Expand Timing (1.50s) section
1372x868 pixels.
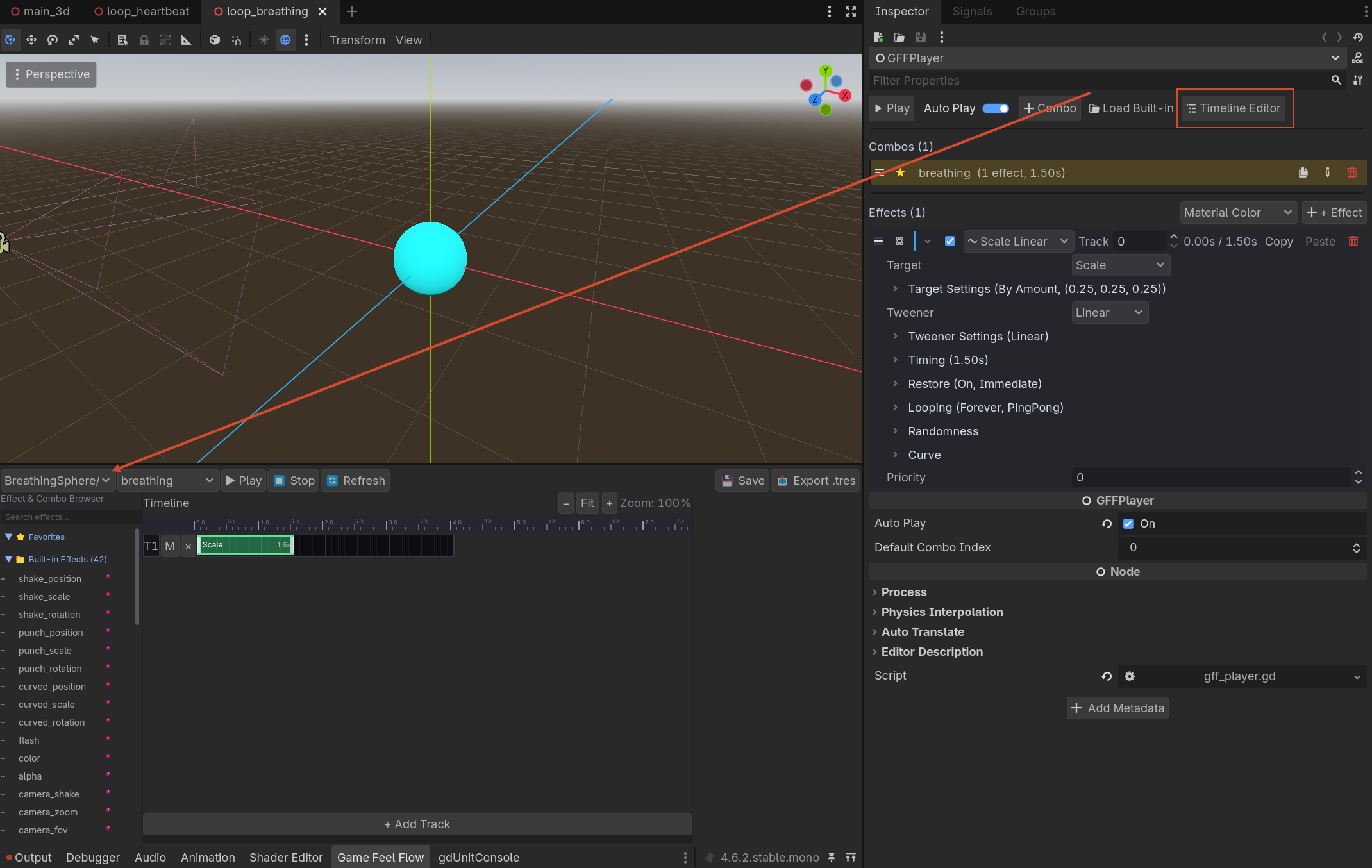click(895, 360)
